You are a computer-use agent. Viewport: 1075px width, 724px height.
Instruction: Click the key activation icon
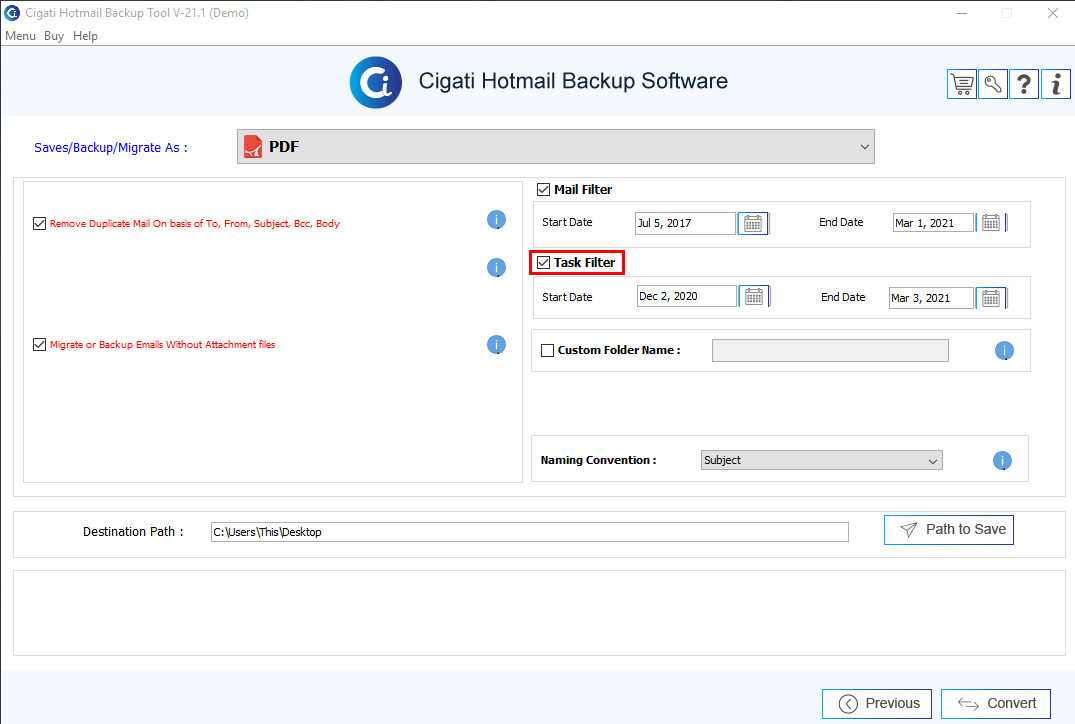pyautogui.click(x=993, y=84)
